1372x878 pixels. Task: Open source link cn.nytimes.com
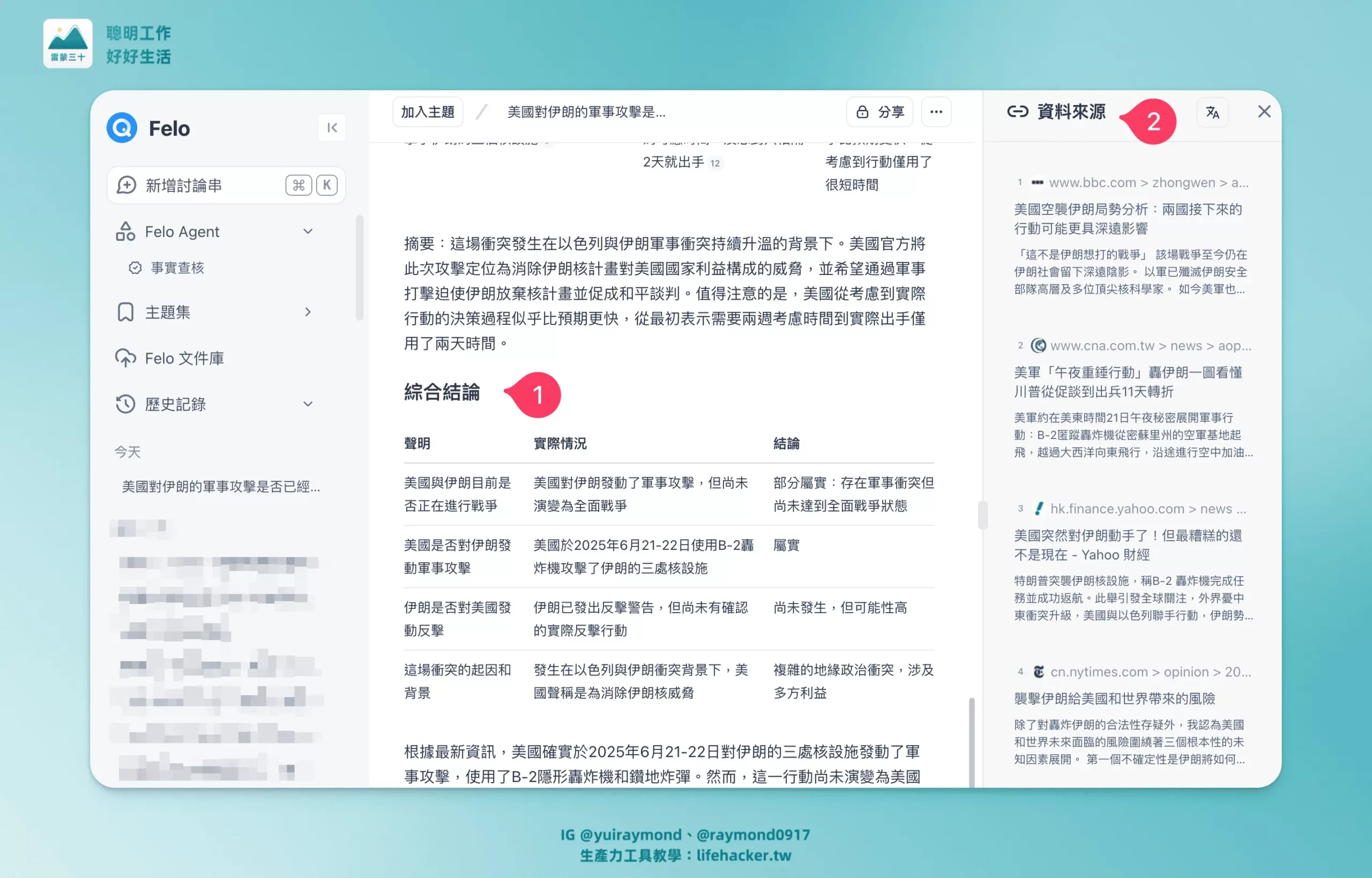coord(1150,672)
